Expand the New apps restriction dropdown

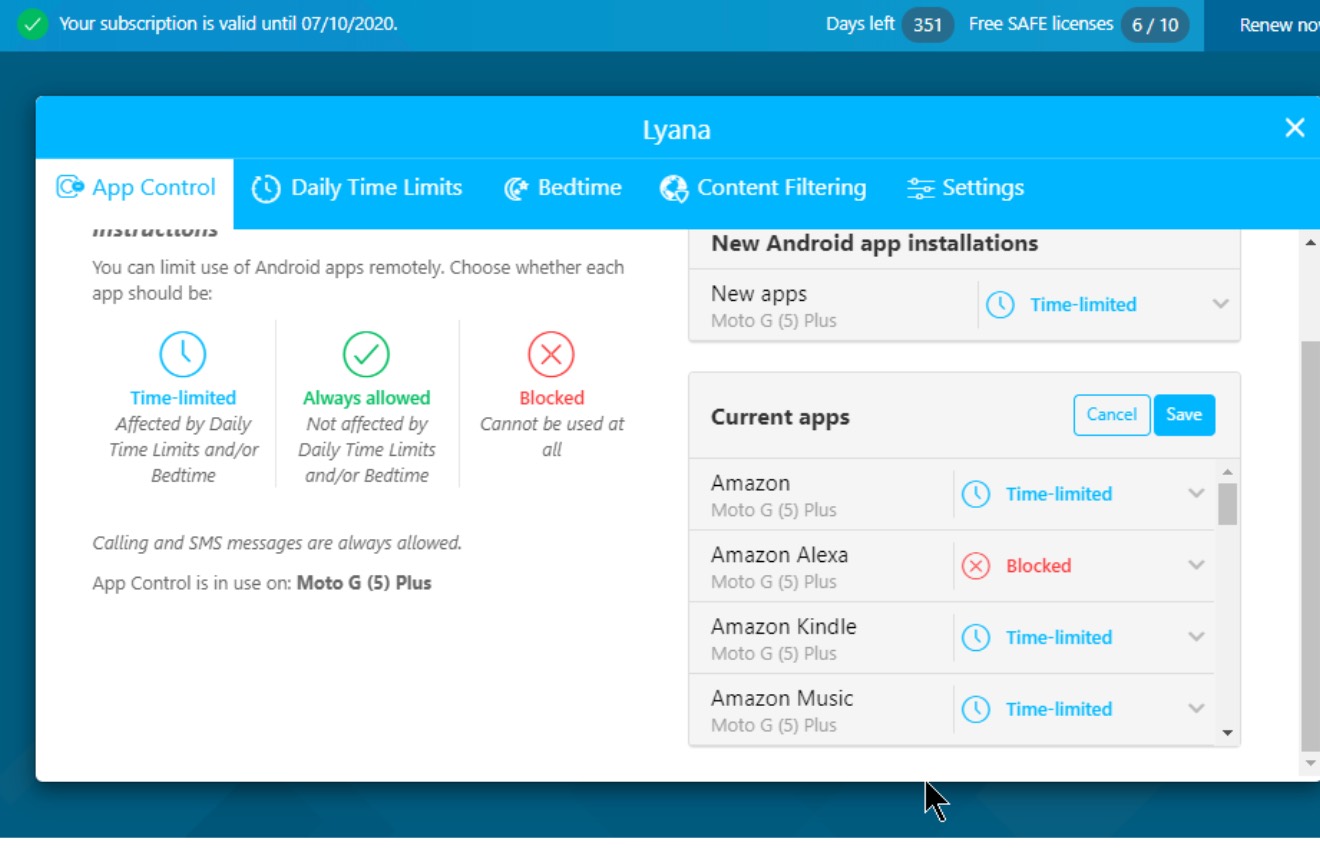click(1220, 305)
